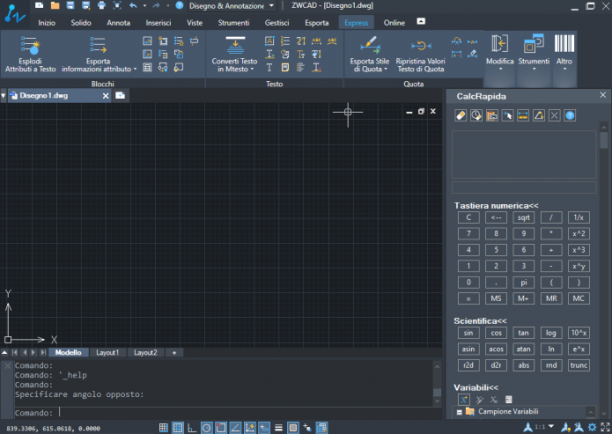Open the Disegno & Annotazione workspace dropdown
This screenshot has height=434, width=612.
(x=271, y=5)
